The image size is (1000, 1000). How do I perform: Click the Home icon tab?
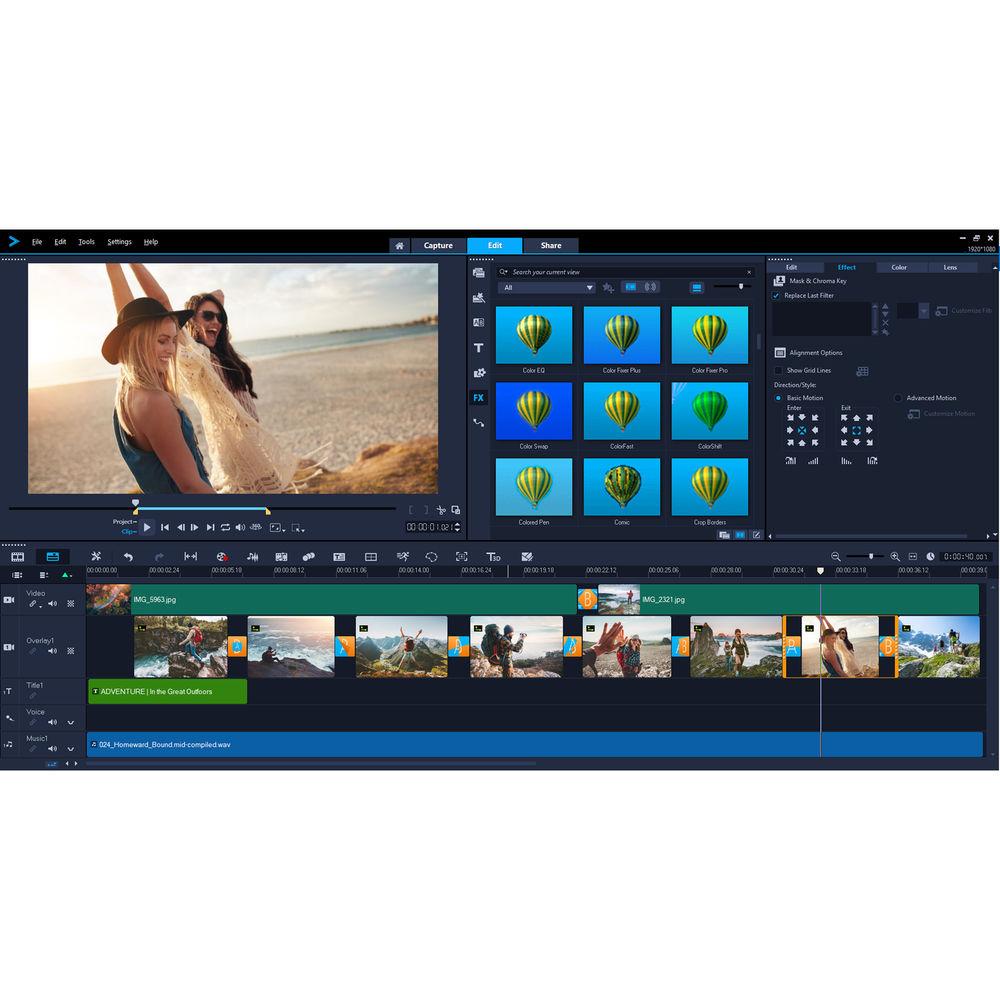pos(399,245)
